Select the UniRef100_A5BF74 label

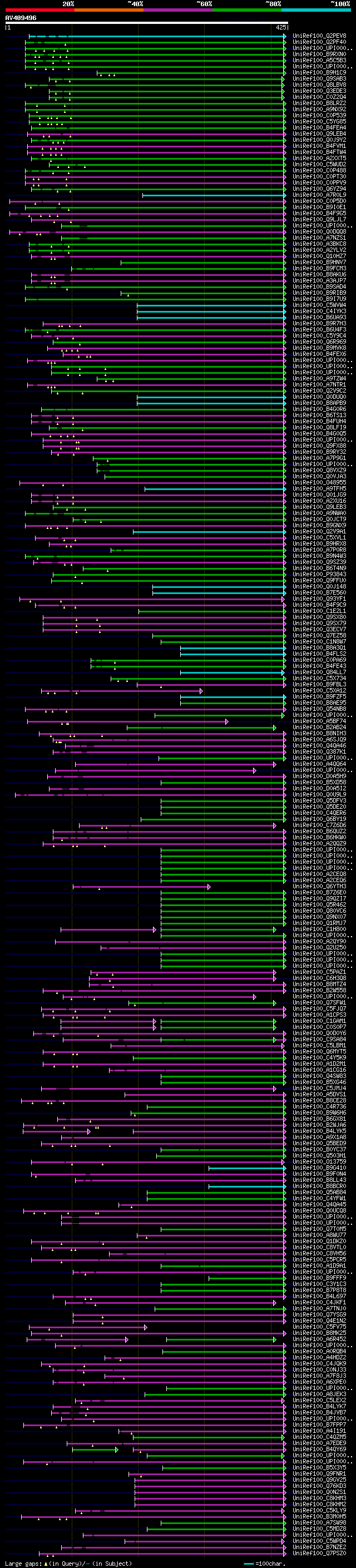(x=319, y=721)
